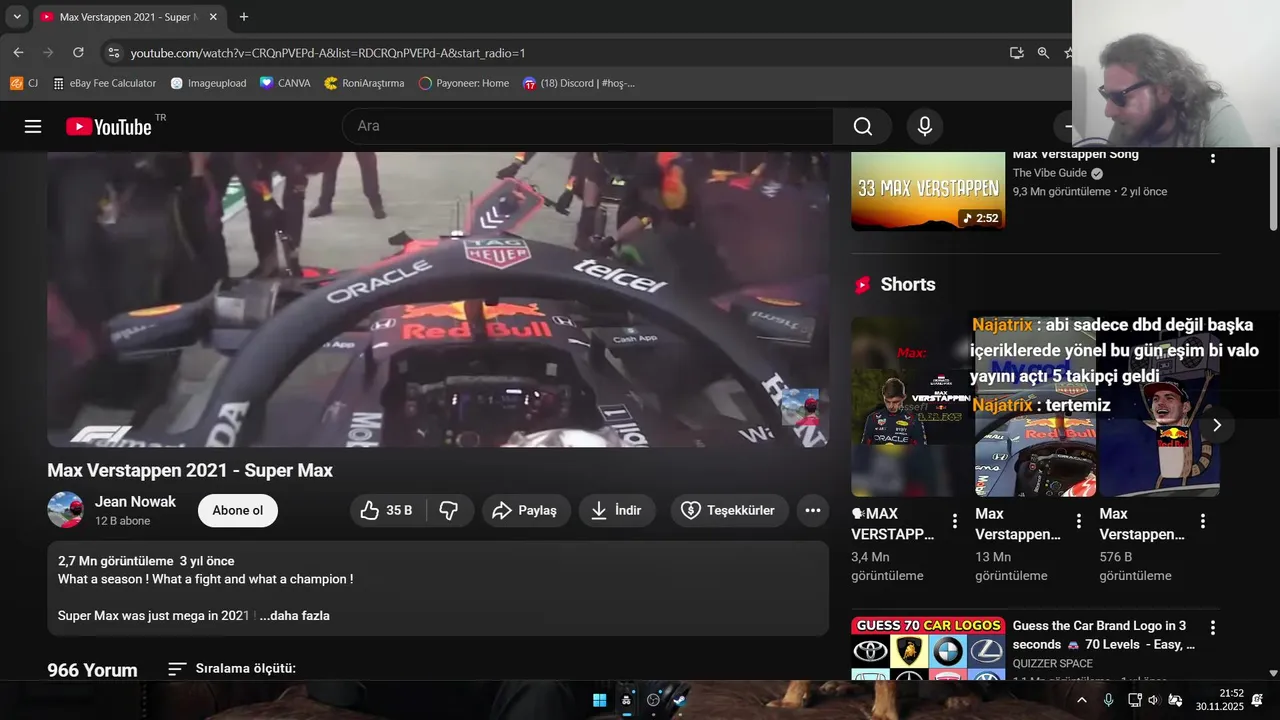
Task: Share the video using Paylaş button
Action: click(x=526, y=510)
